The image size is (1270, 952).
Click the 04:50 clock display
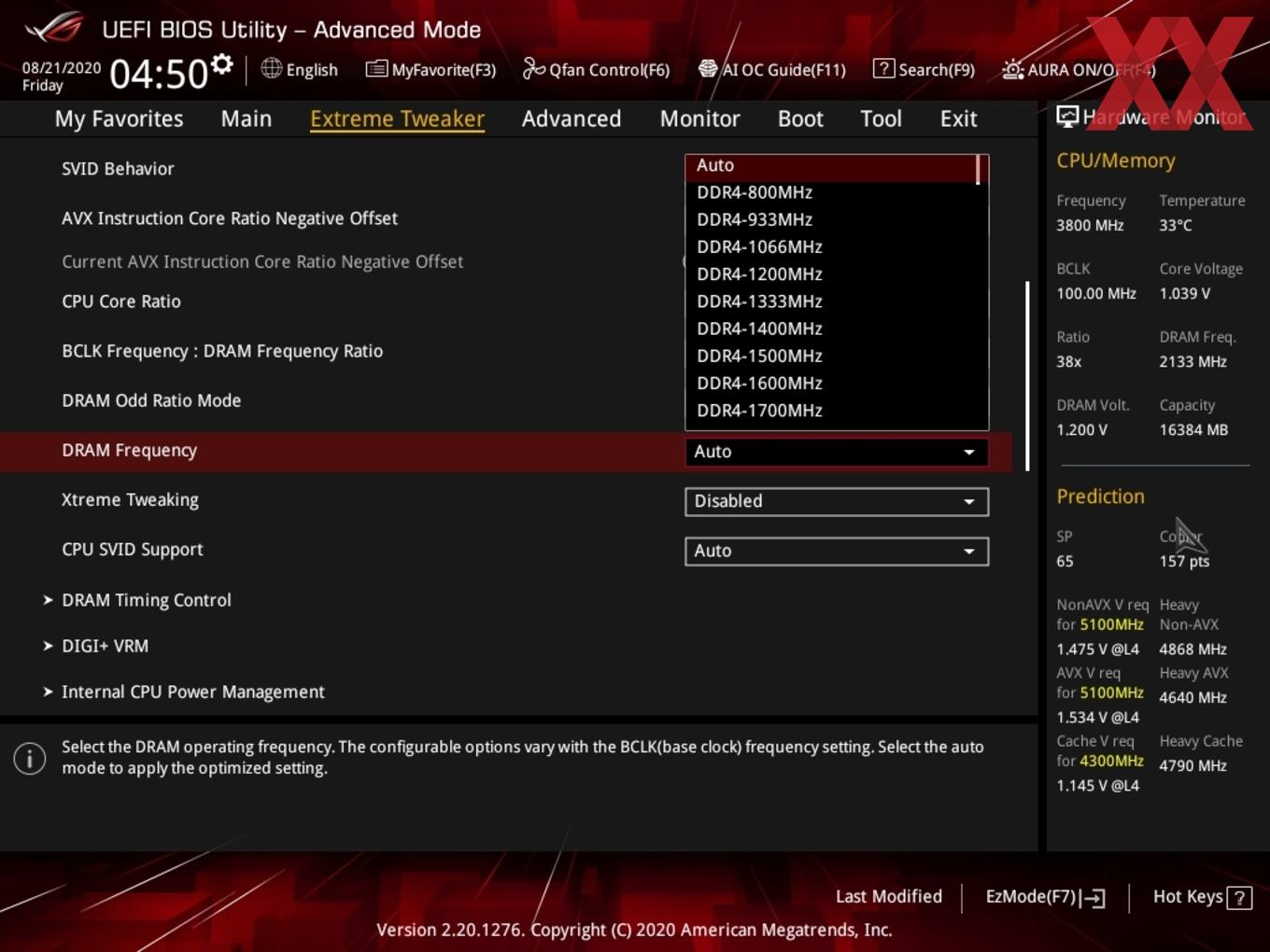159,74
